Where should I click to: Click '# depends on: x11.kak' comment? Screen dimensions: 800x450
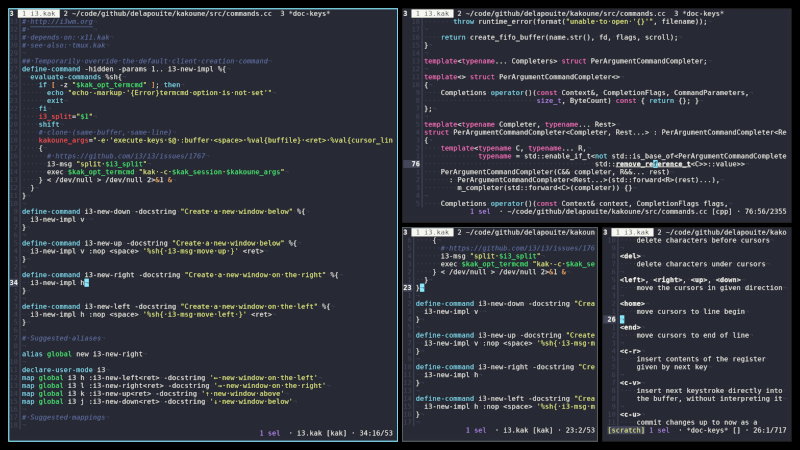tap(66, 38)
